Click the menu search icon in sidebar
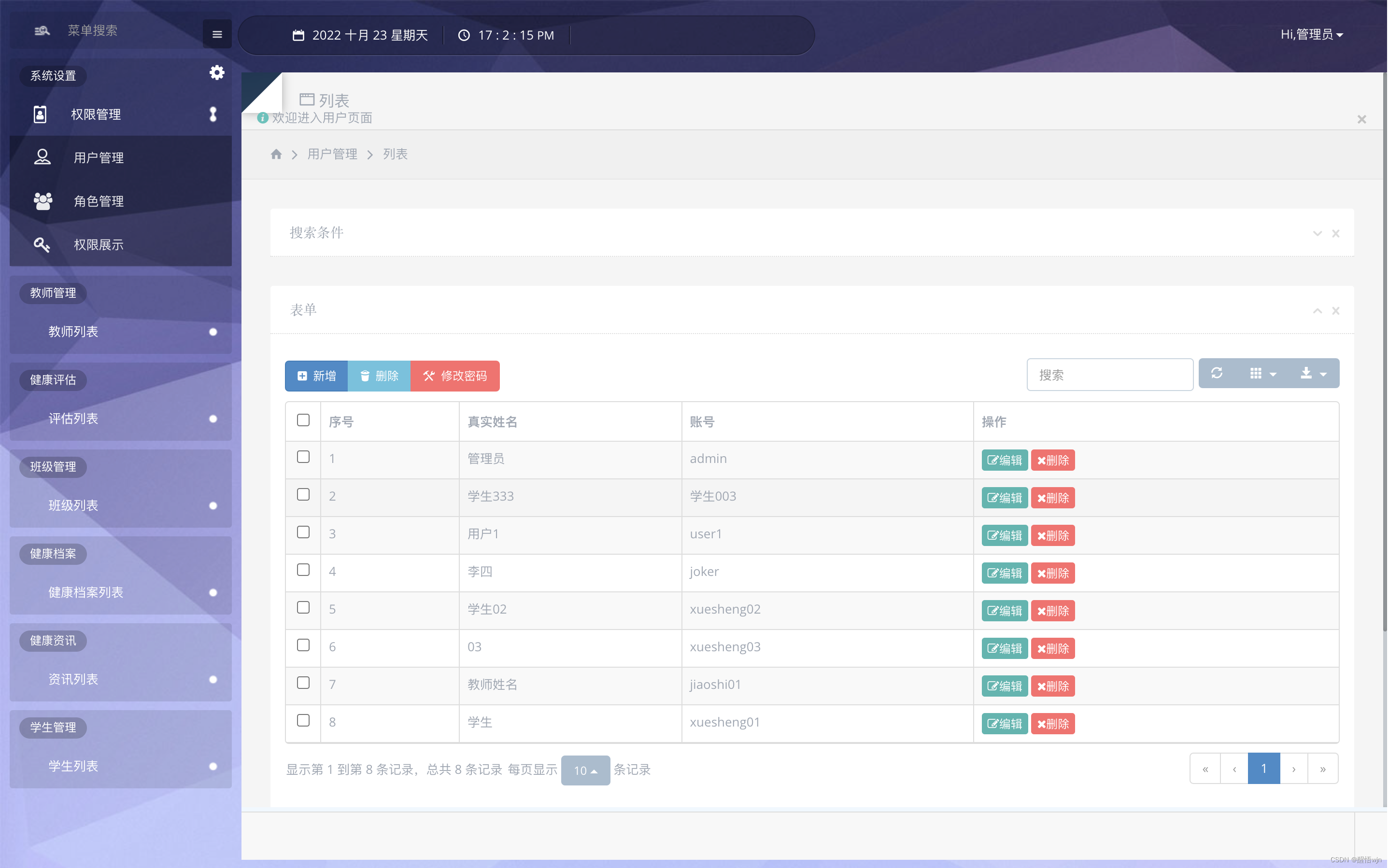1389x868 pixels. pos(42,30)
